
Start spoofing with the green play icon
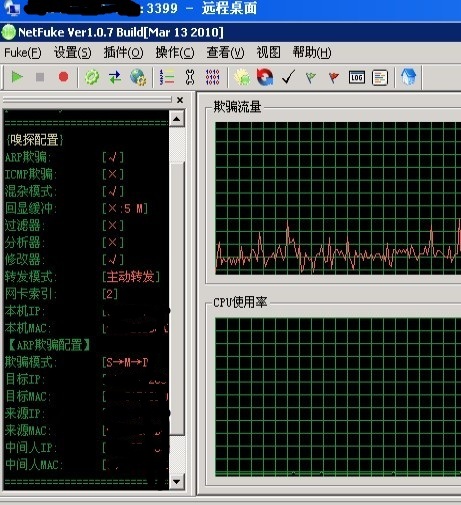tap(17, 77)
